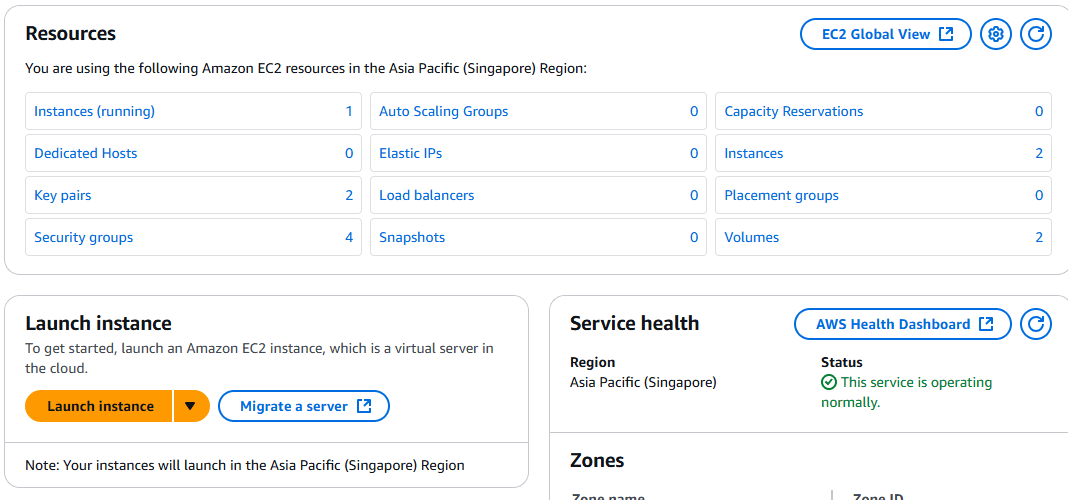Click the Volumes count 2
The image size is (1068, 500).
click(1039, 238)
